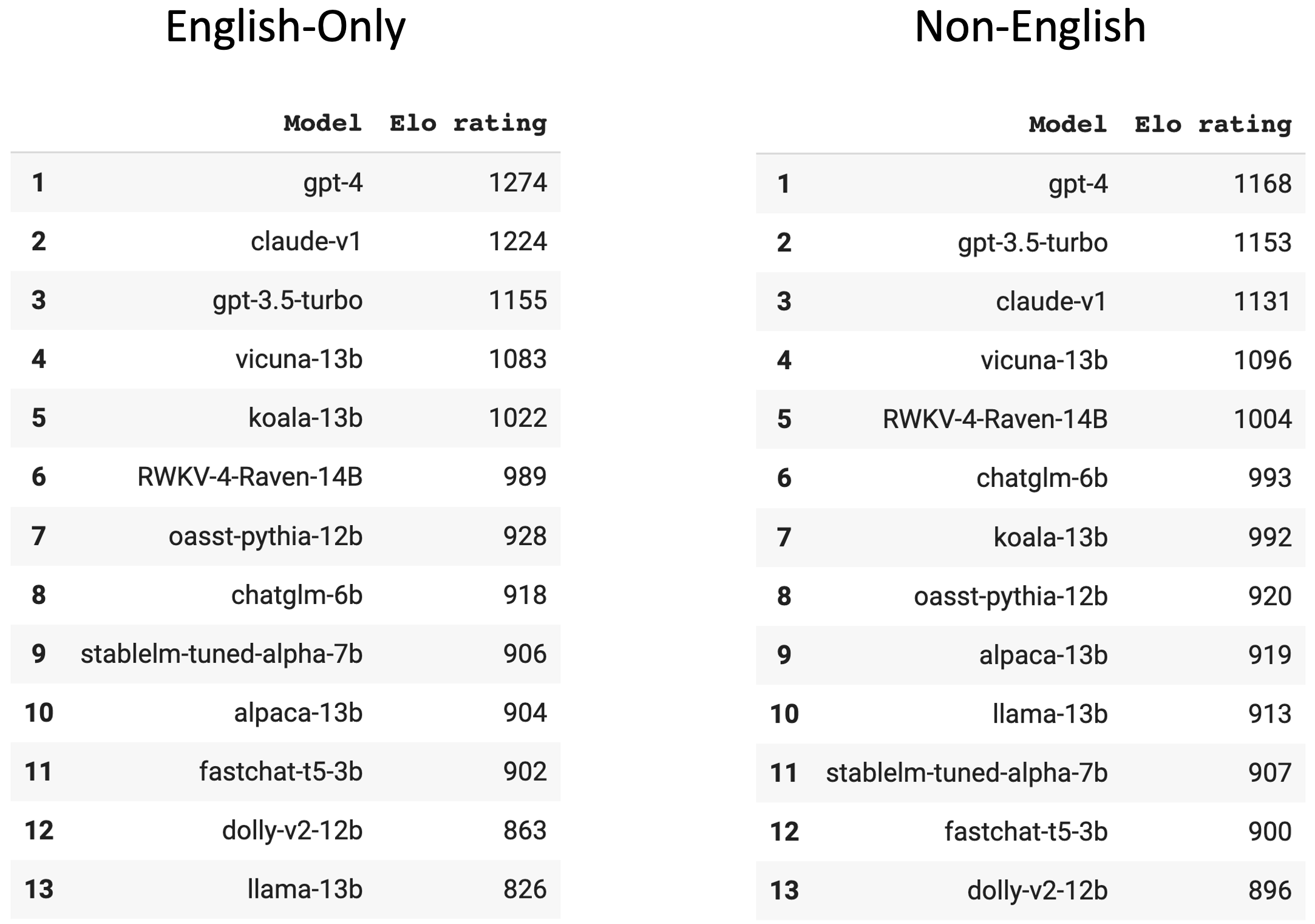
Task: Click rank number 13 in English-Only table
Action: click(x=39, y=889)
